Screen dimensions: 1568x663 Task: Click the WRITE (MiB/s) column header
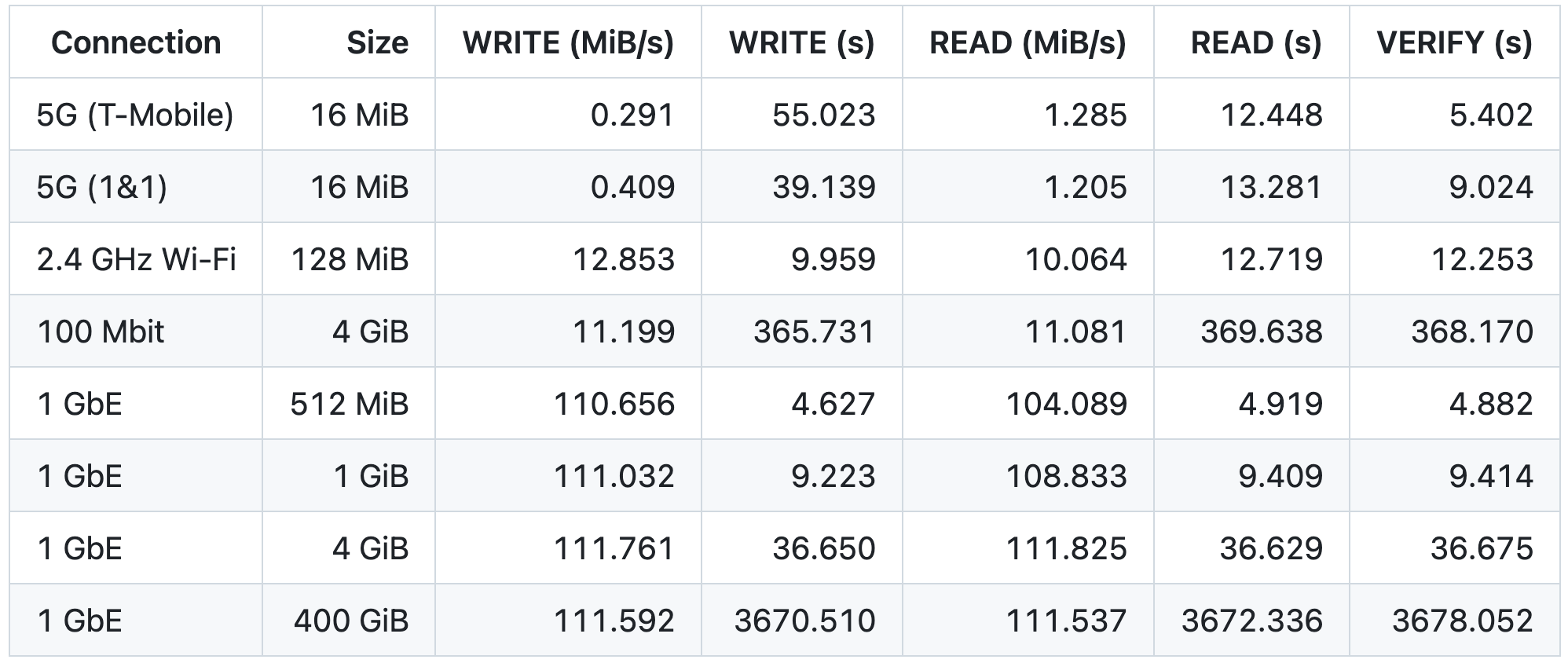[x=568, y=42]
